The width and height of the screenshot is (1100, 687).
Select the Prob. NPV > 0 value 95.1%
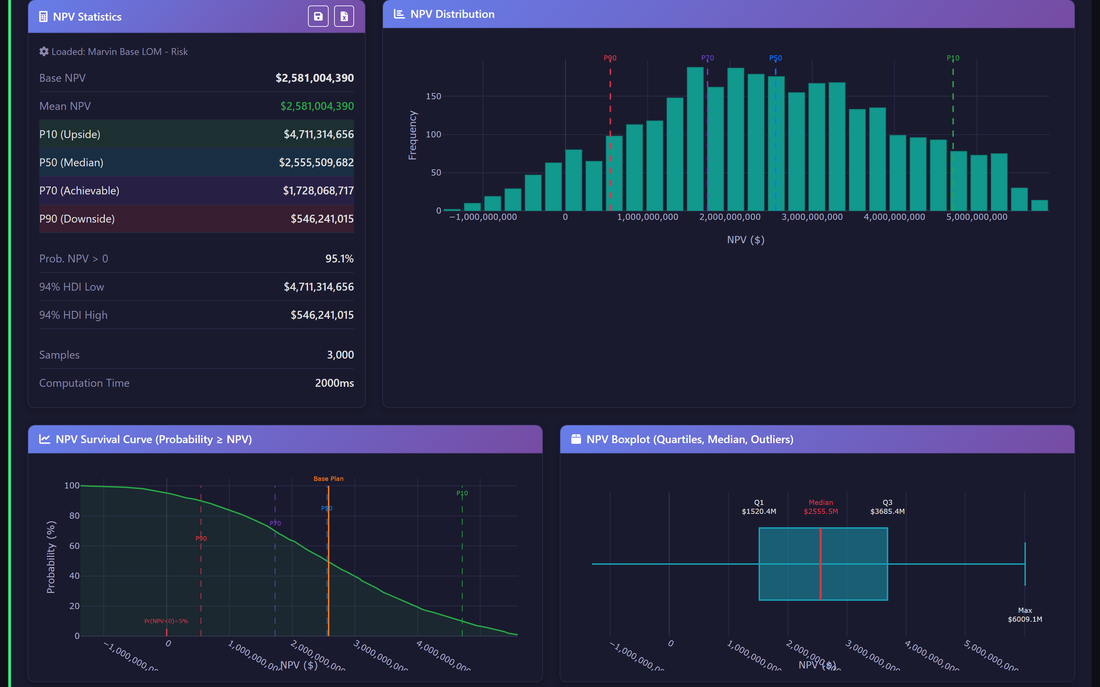(340, 258)
